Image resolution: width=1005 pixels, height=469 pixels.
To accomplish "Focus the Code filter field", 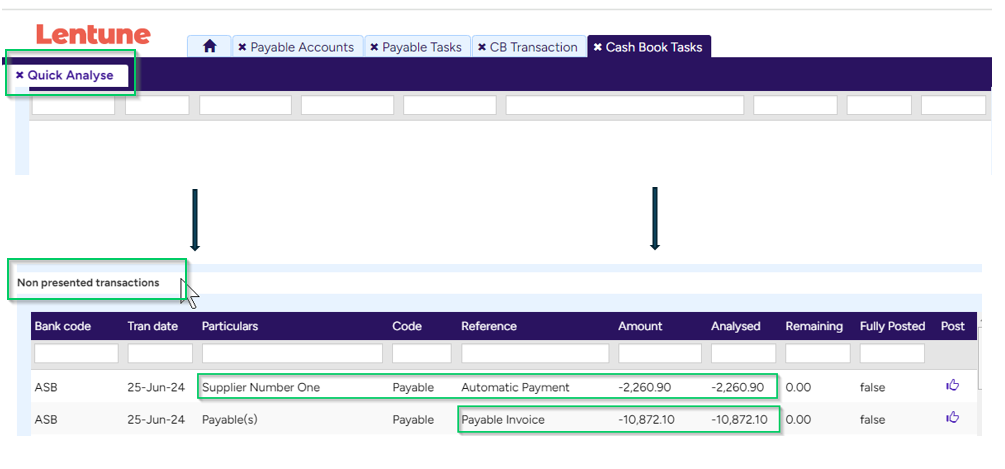I will click(x=422, y=353).
